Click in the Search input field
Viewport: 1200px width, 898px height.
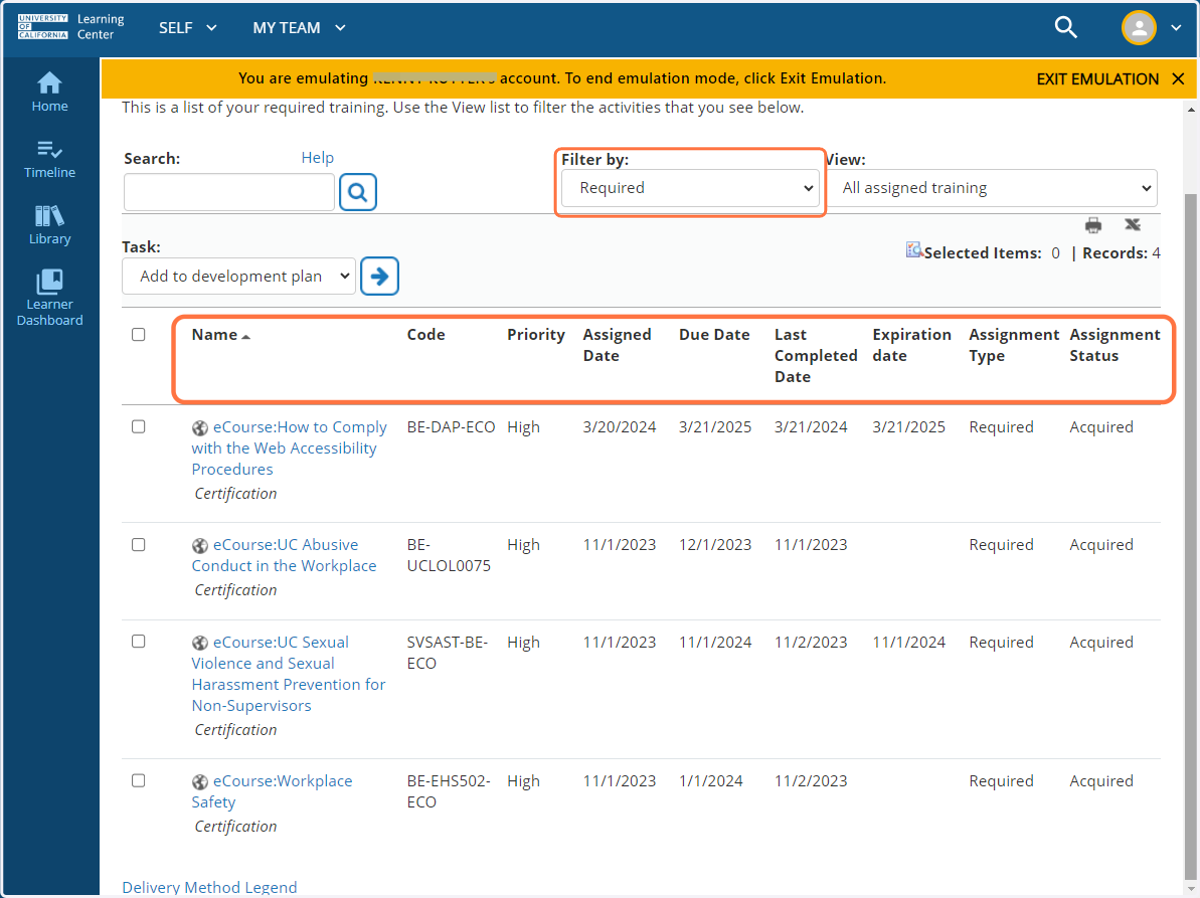[x=229, y=192]
